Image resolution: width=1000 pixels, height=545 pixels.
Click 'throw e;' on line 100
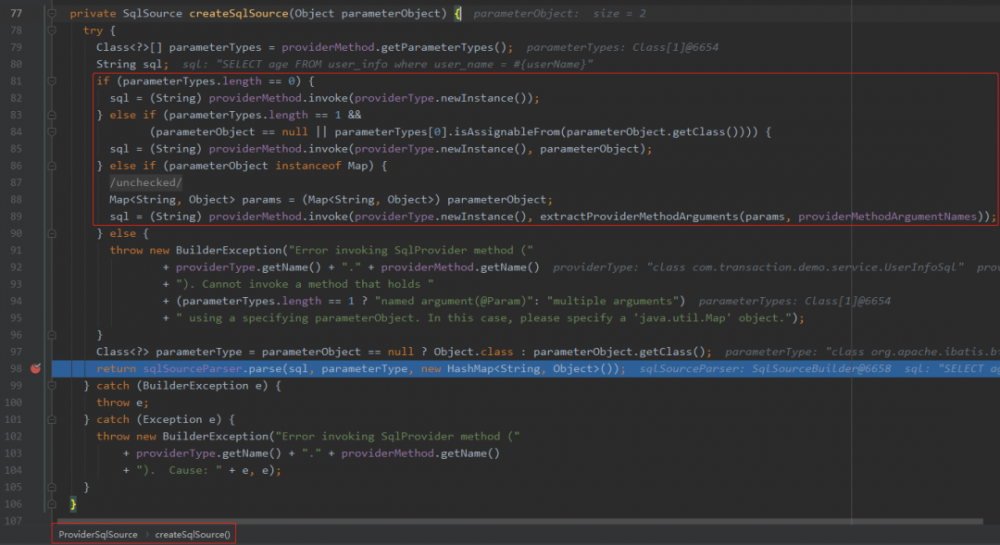[x=122, y=402]
